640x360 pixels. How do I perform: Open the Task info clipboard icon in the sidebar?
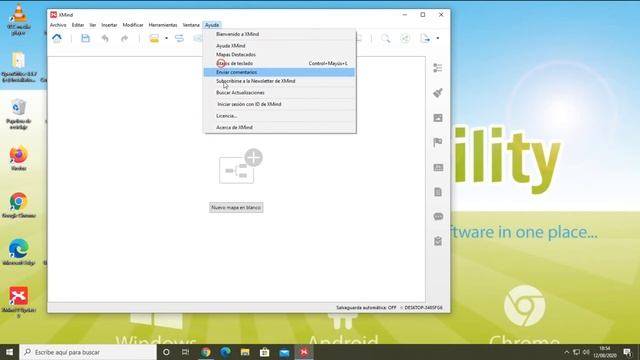point(438,241)
